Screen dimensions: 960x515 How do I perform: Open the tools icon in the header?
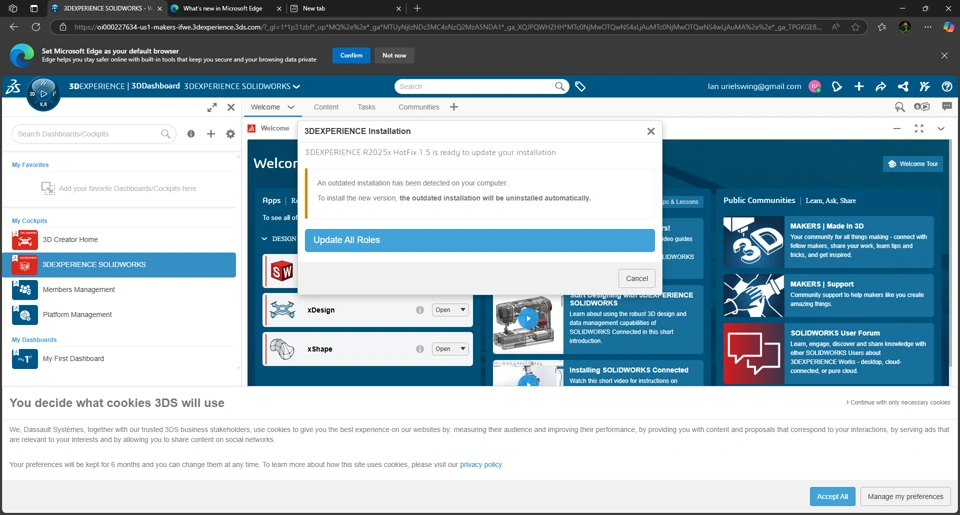point(924,86)
